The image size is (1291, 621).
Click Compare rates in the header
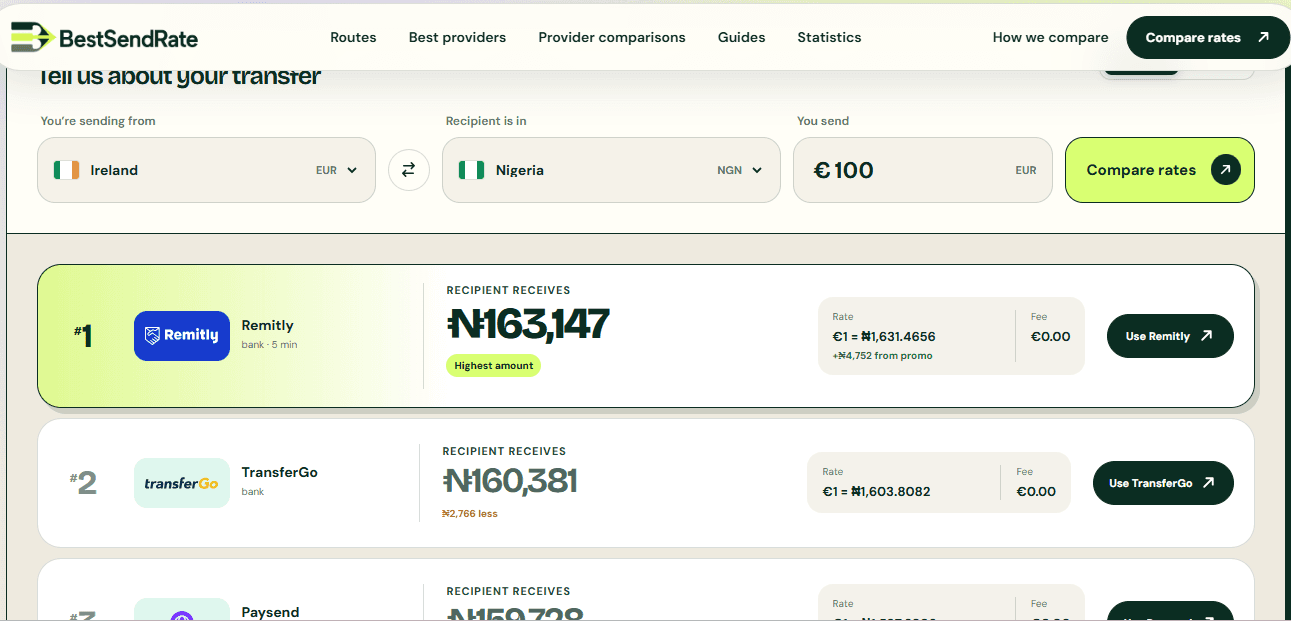1208,37
